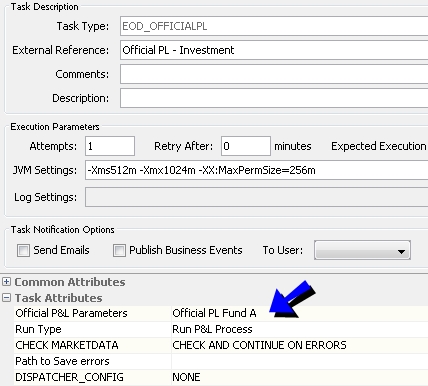Select CHECK AND CONTINUE ON ERRORS value
This screenshot has width=428, height=386.
pyautogui.click(x=259, y=345)
